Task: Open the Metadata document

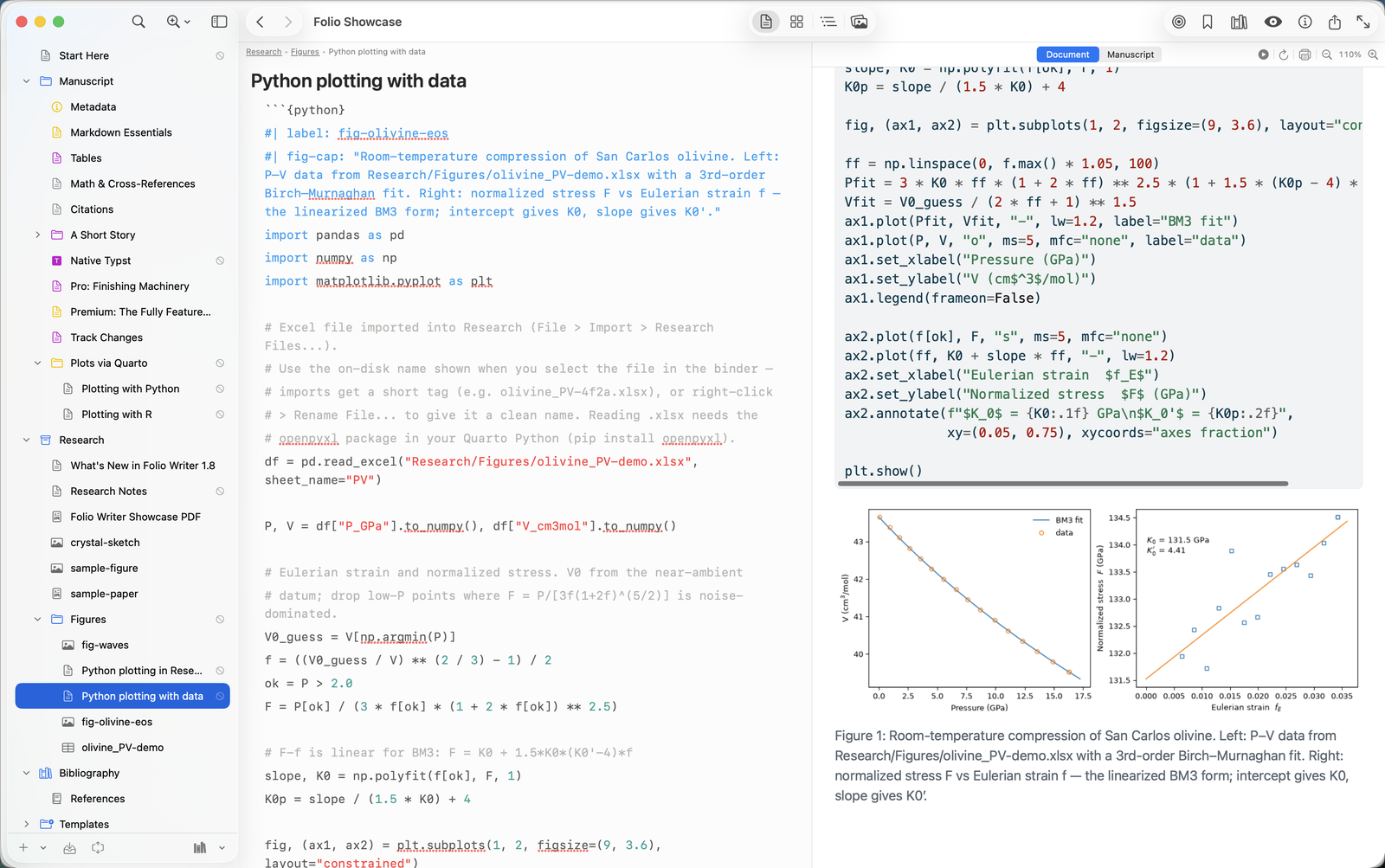Action: pyautogui.click(x=93, y=107)
